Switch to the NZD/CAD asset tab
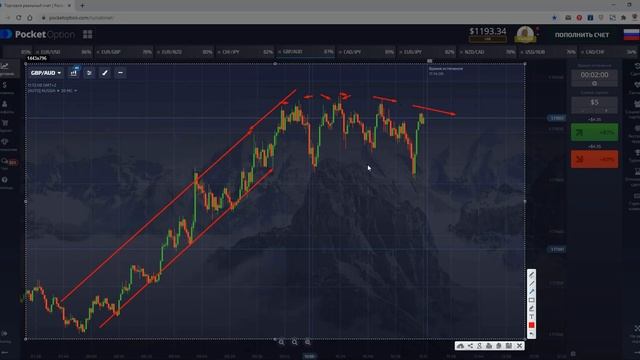640x360 pixels. (488, 52)
